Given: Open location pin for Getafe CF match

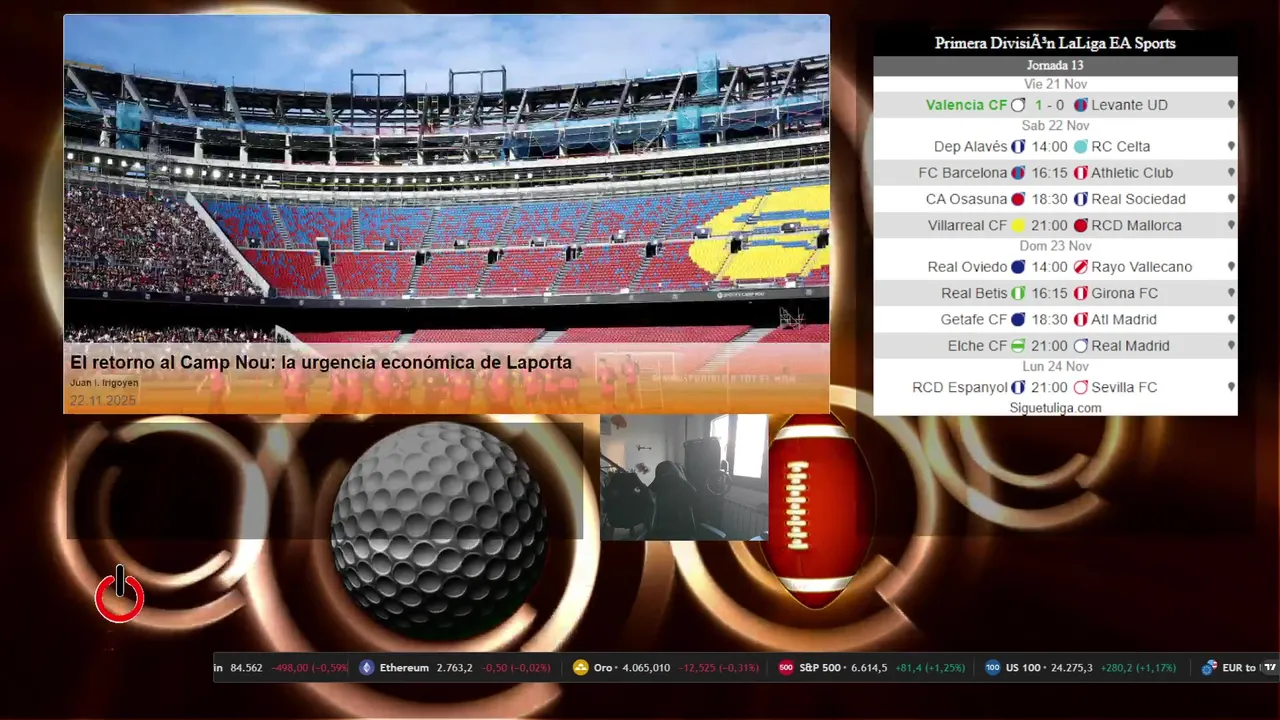Looking at the screenshot, I should pos(1231,320).
